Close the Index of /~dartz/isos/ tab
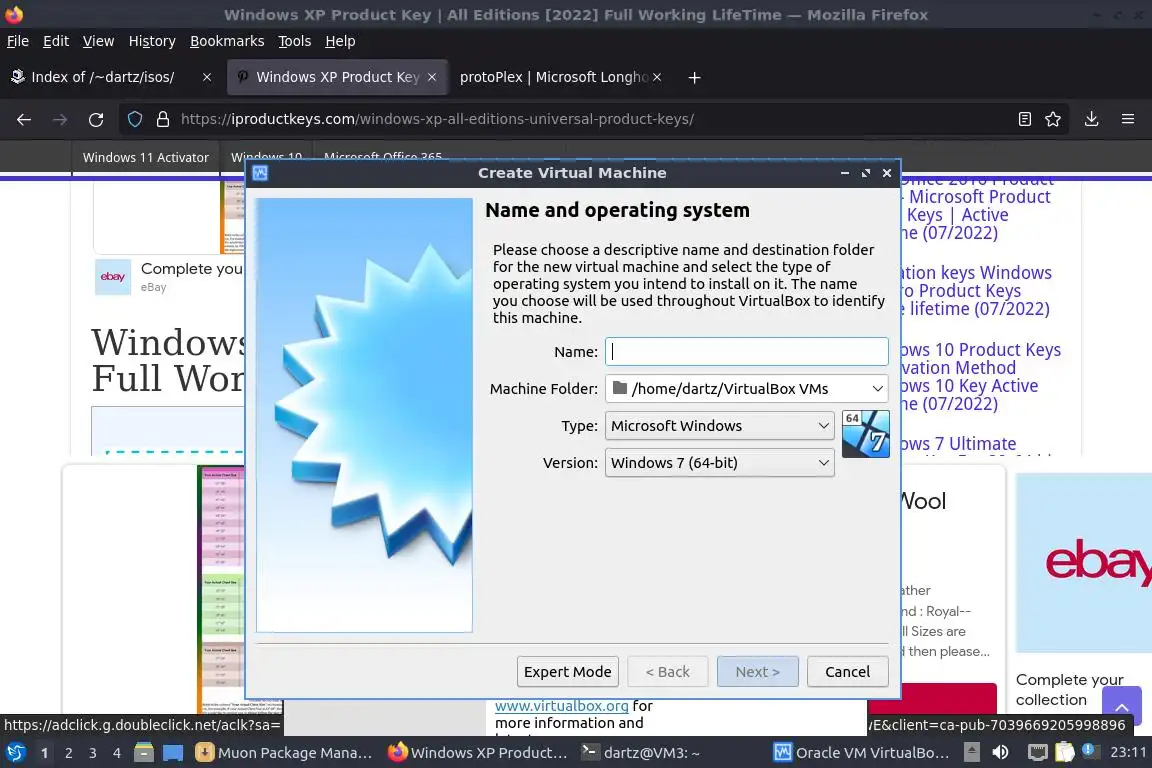Viewport: 1152px width, 768px height. coord(207,77)
